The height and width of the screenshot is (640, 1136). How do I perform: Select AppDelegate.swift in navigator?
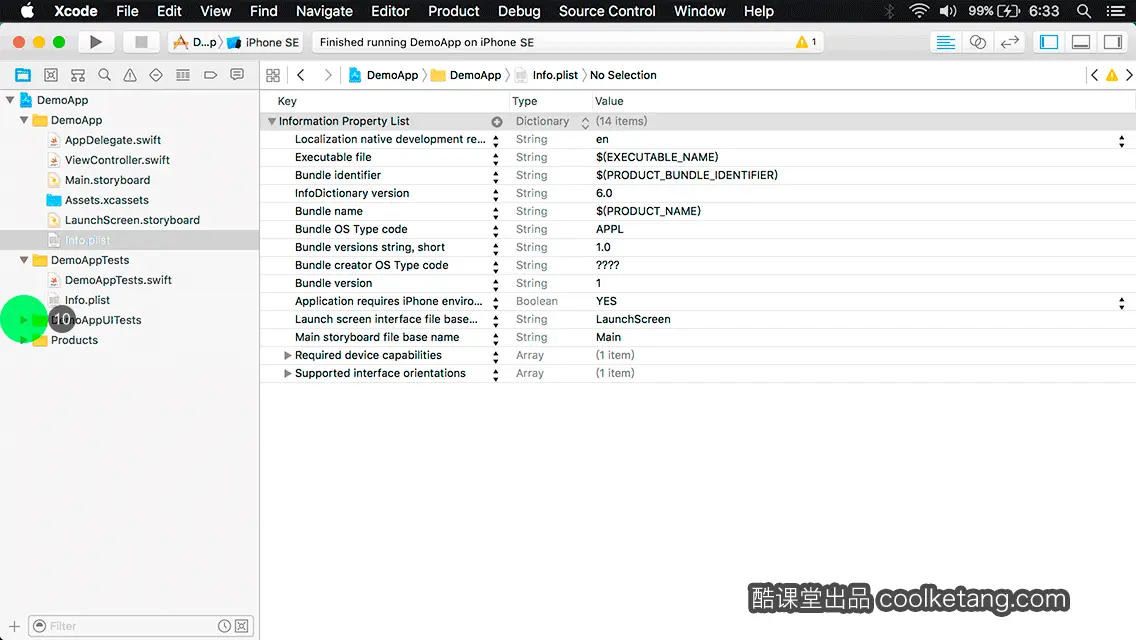point(112,140)
